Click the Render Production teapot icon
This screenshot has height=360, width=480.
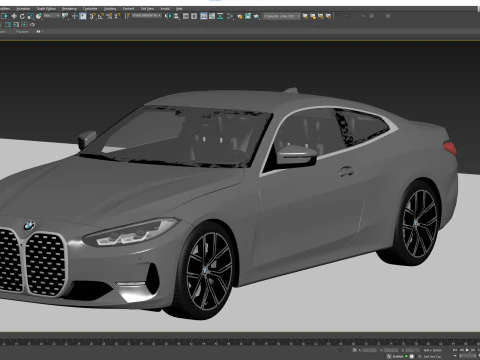coord(256,16)
